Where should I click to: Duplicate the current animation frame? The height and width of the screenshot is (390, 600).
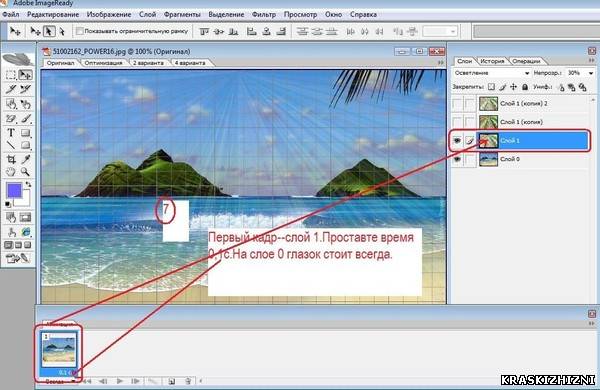coord(172,381)
